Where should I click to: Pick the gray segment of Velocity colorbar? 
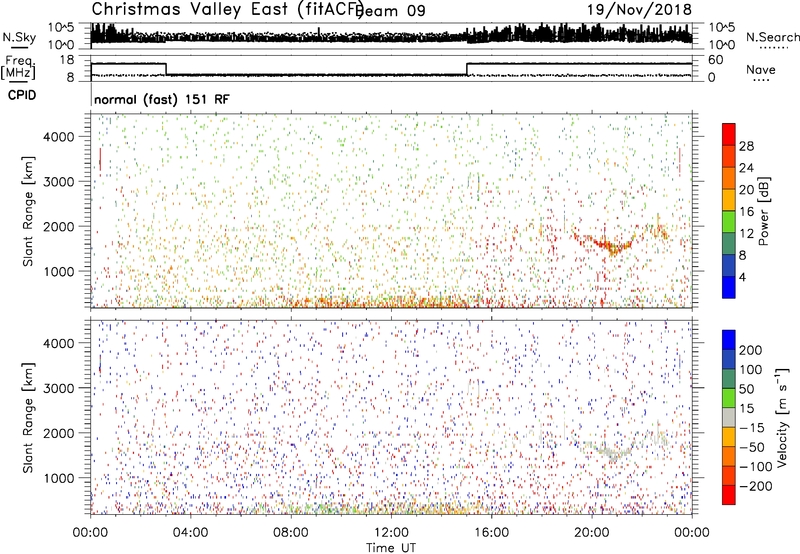click(x=729, y=418)
